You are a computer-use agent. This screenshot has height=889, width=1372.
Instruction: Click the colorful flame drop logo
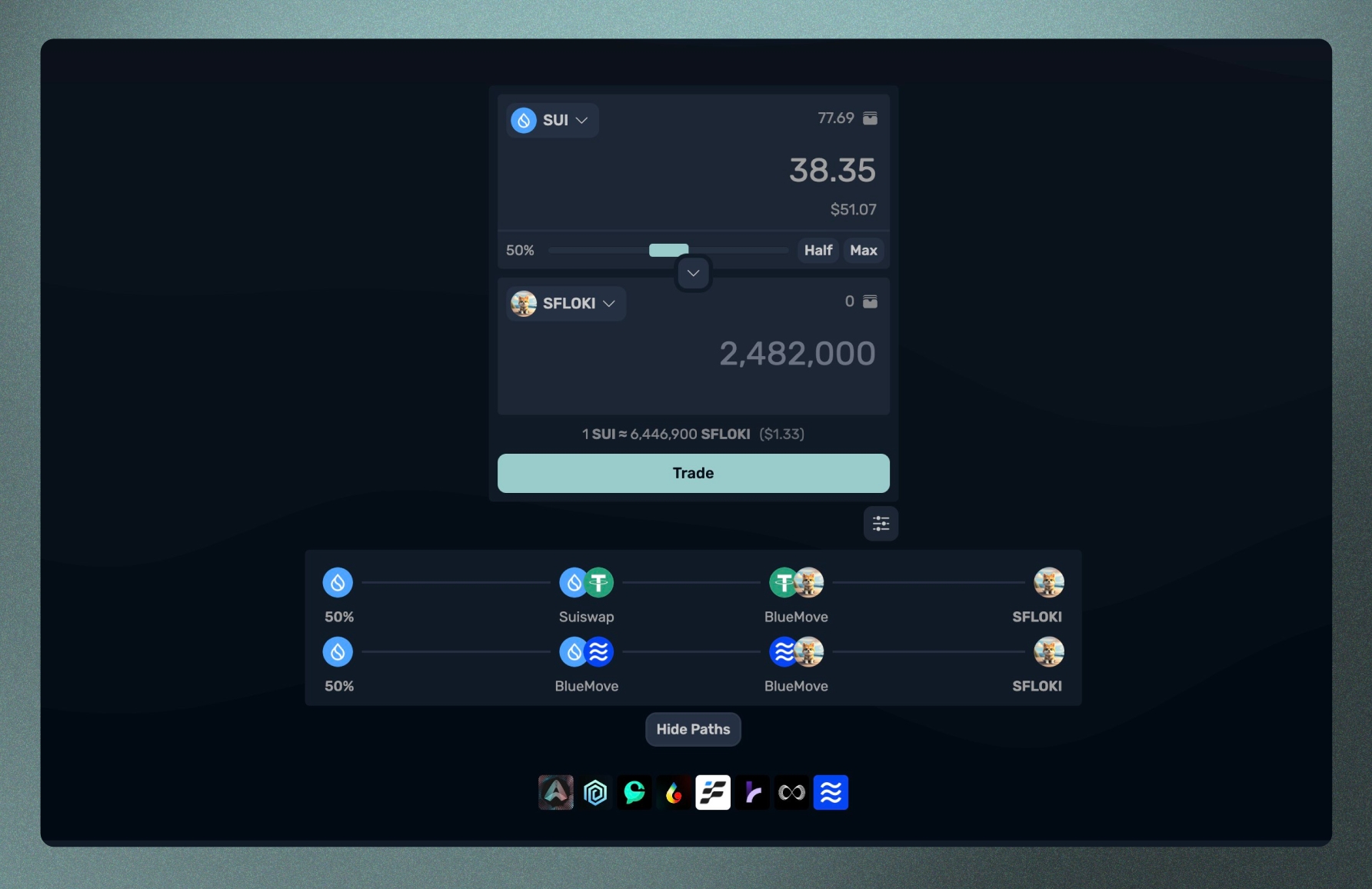pos(674,792)
